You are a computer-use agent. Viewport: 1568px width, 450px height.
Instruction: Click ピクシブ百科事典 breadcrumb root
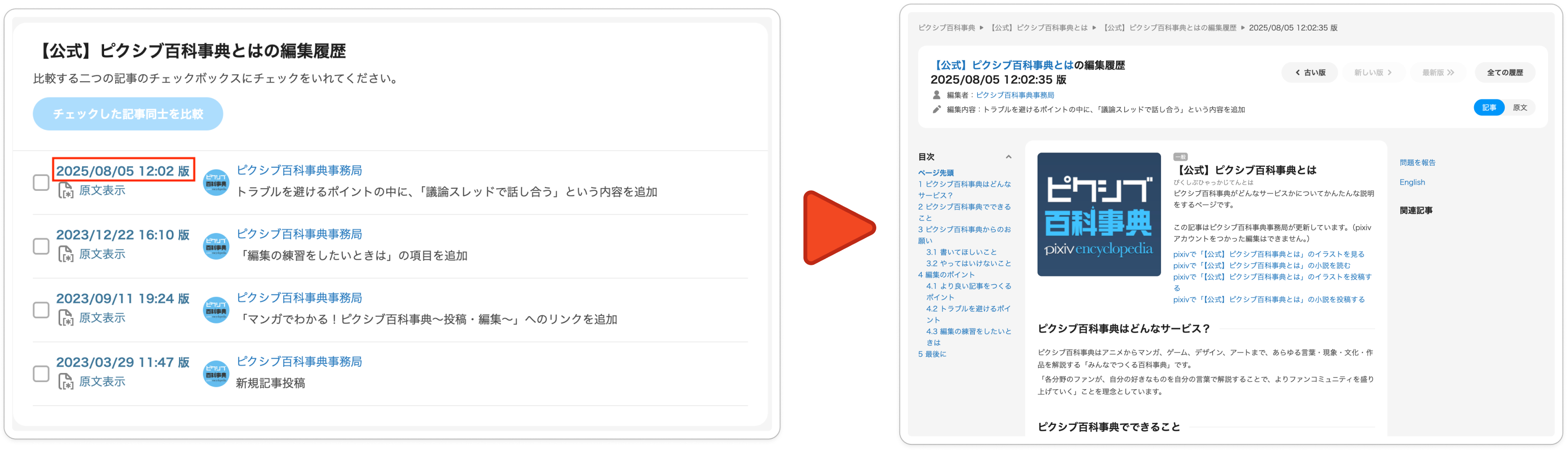(x=947, y=28)
